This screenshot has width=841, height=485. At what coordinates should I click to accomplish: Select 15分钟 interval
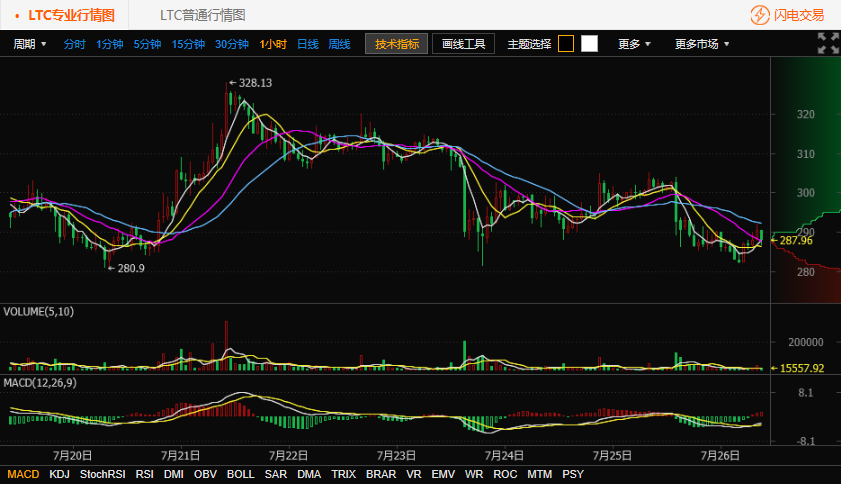point(188,44)
